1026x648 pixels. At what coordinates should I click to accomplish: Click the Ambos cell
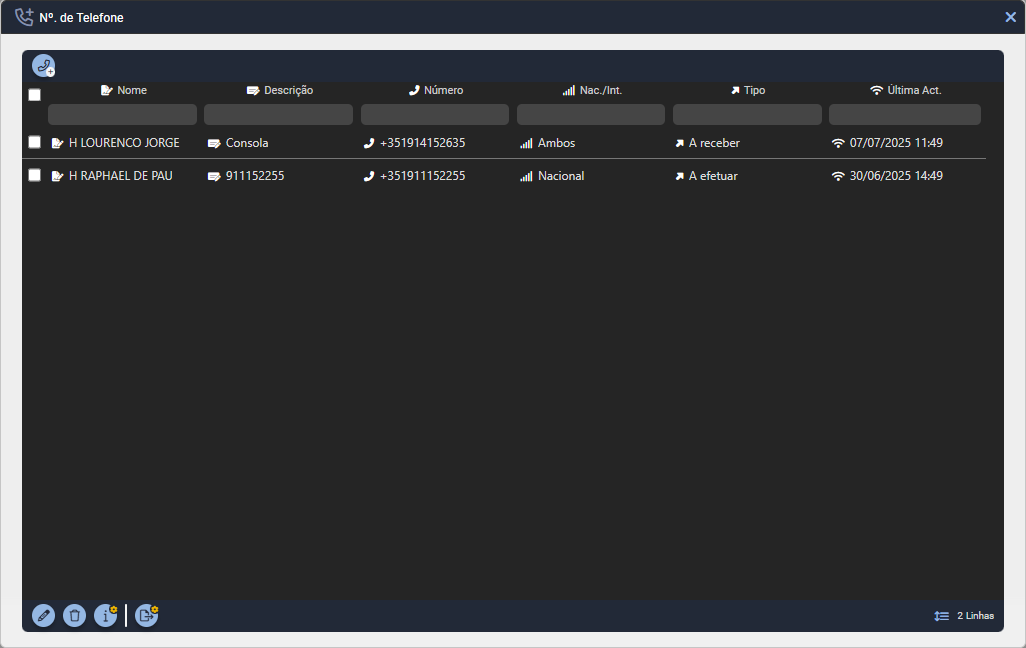(x=556, y=143)
